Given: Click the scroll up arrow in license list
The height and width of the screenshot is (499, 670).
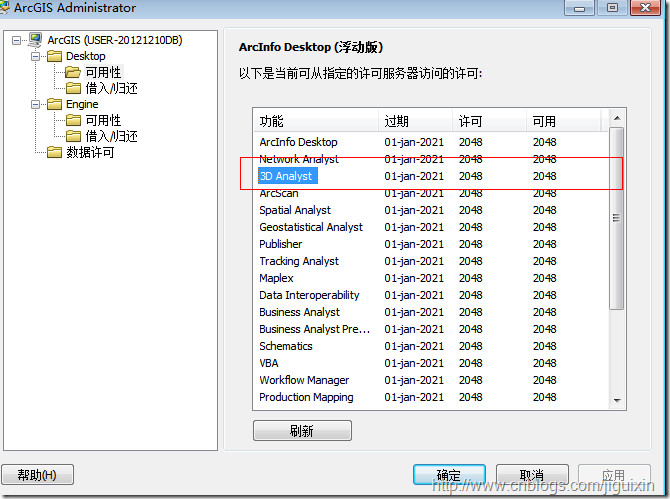Looking at the screenshot, I should click(617, 118).
